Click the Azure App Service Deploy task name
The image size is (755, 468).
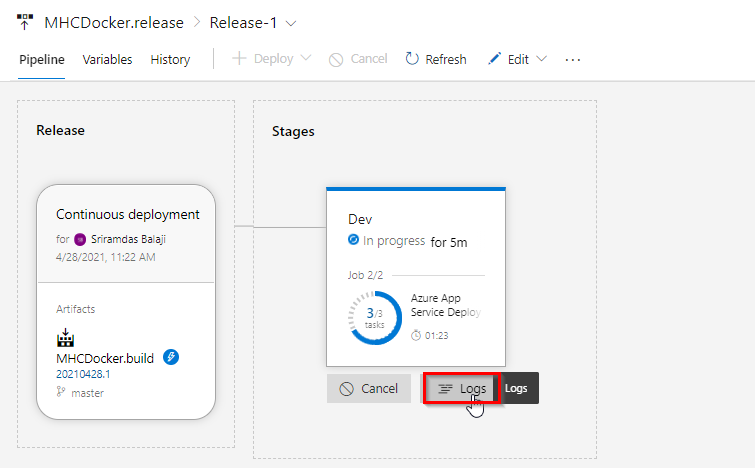[x=446, y=305]
